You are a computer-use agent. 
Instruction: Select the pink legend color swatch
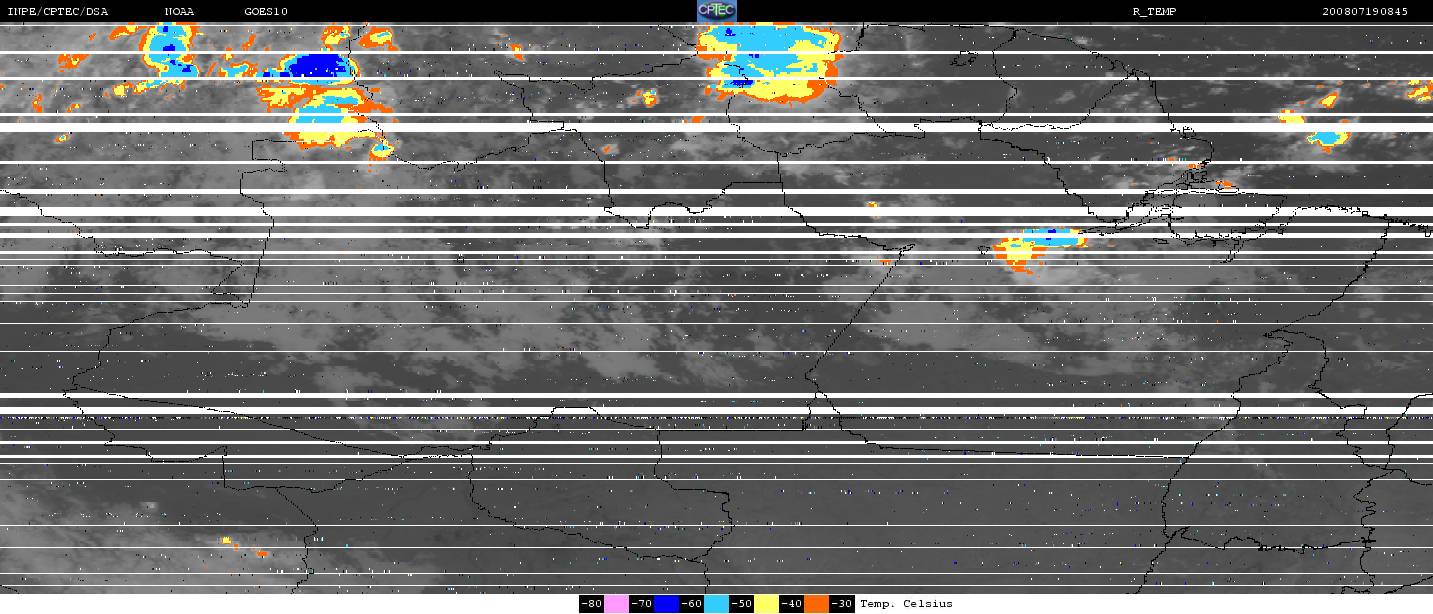pyautogui.click(x=616, y=604)
